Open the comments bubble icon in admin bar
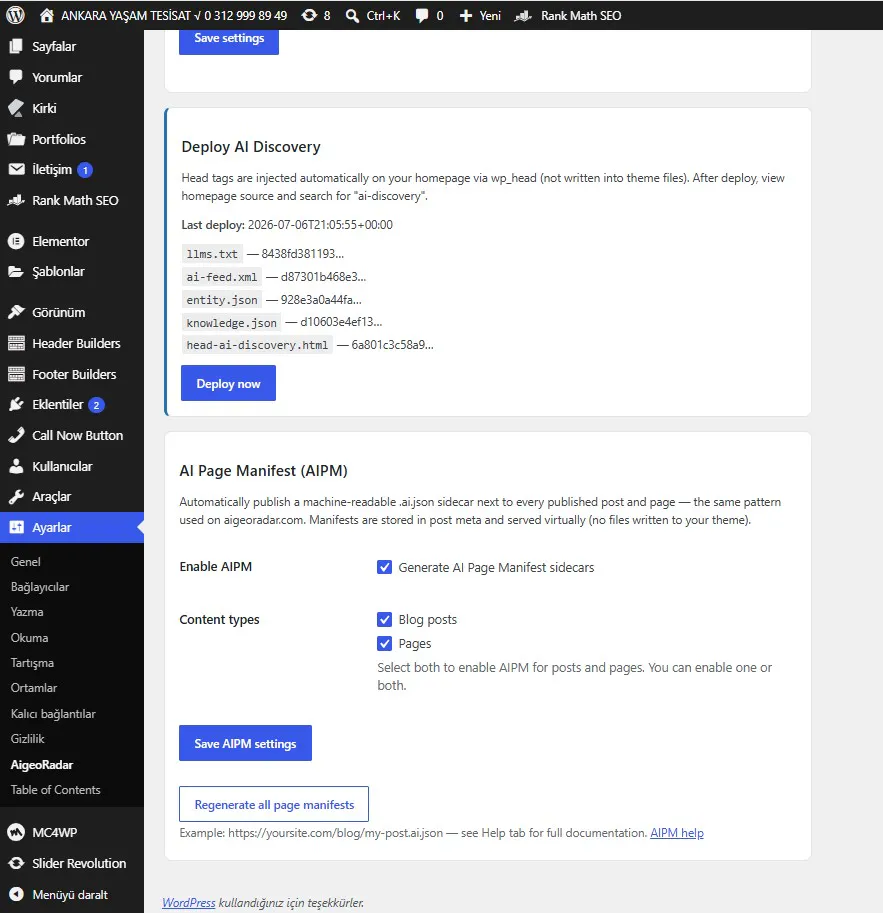This screenshot has width=883, height=913. pyautogui.click(x=422, y=16)
